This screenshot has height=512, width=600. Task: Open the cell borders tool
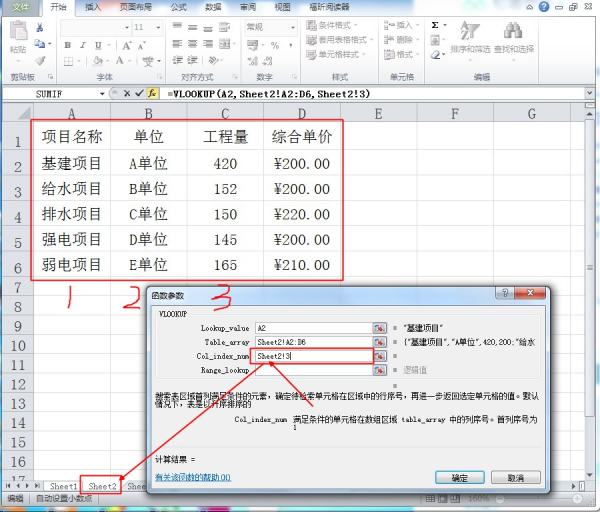click(x=68, y=61)
